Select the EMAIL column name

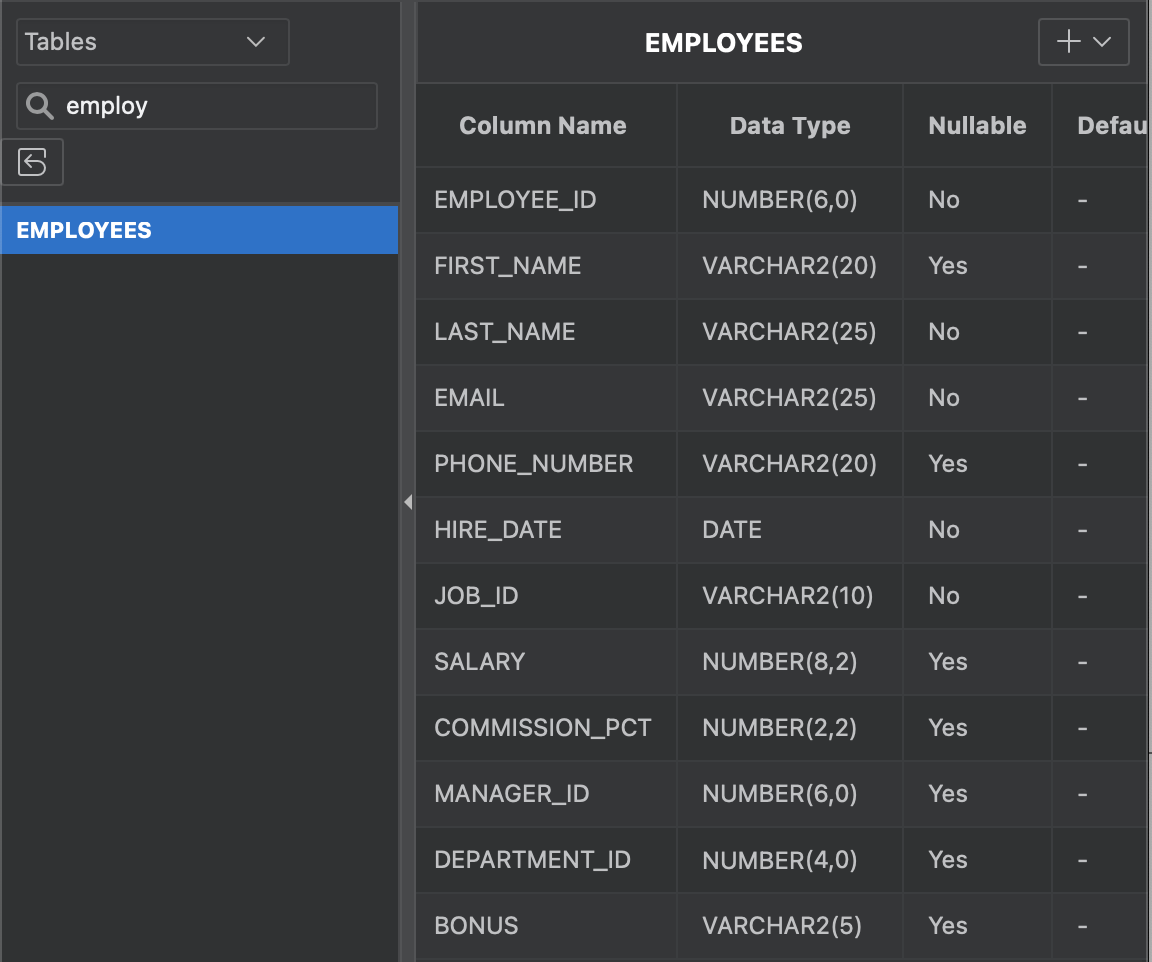tap(469, 398)
